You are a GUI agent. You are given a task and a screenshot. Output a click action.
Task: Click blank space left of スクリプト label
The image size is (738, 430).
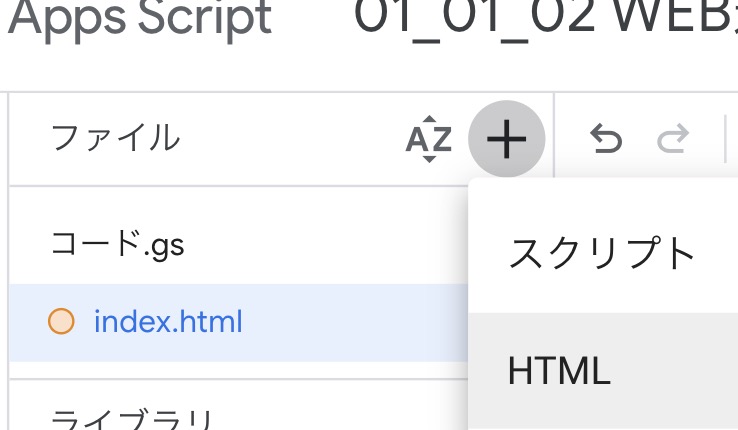pos(488,253)
